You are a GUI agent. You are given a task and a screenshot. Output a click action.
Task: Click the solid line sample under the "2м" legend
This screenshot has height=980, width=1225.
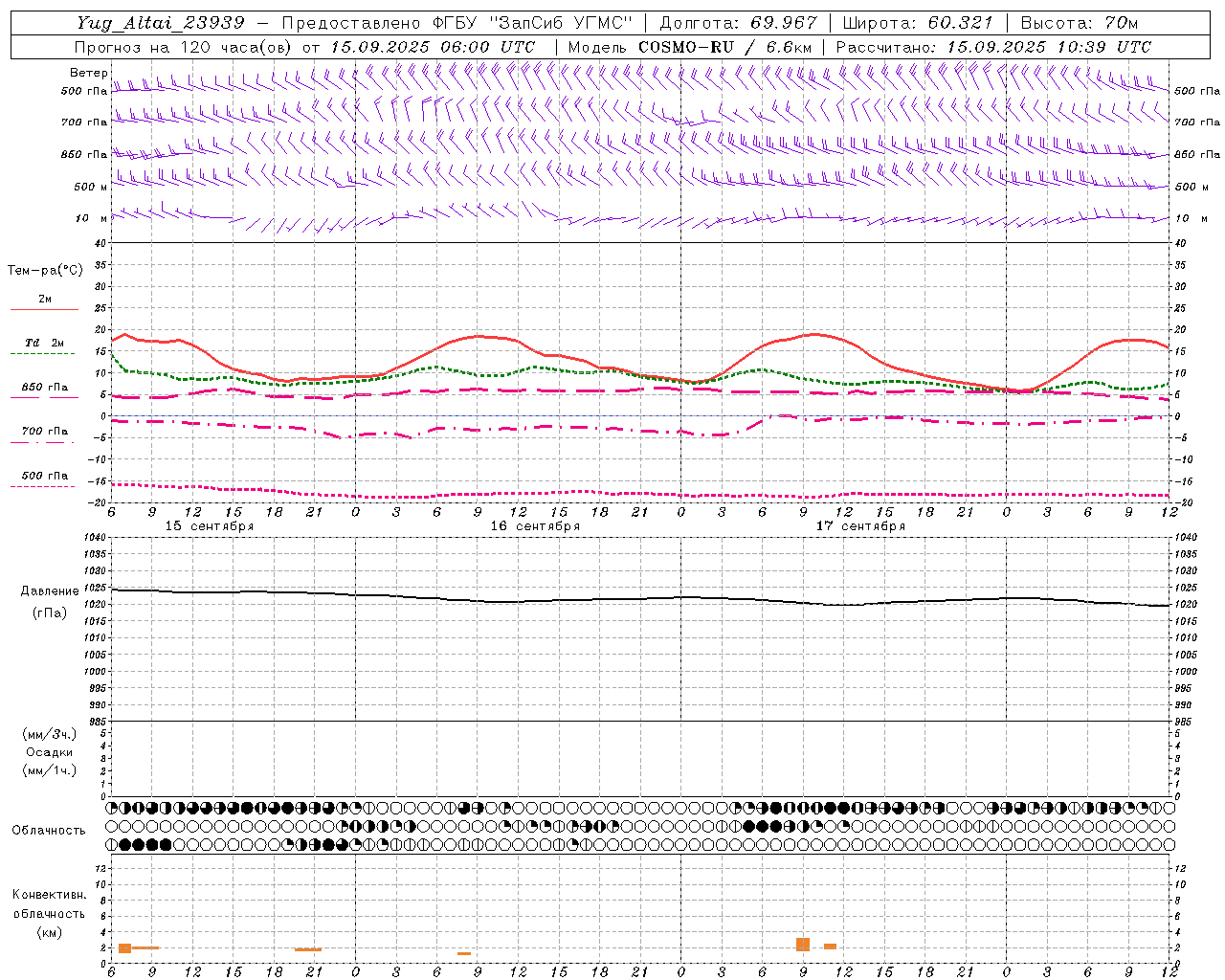(x=44, y=310)
